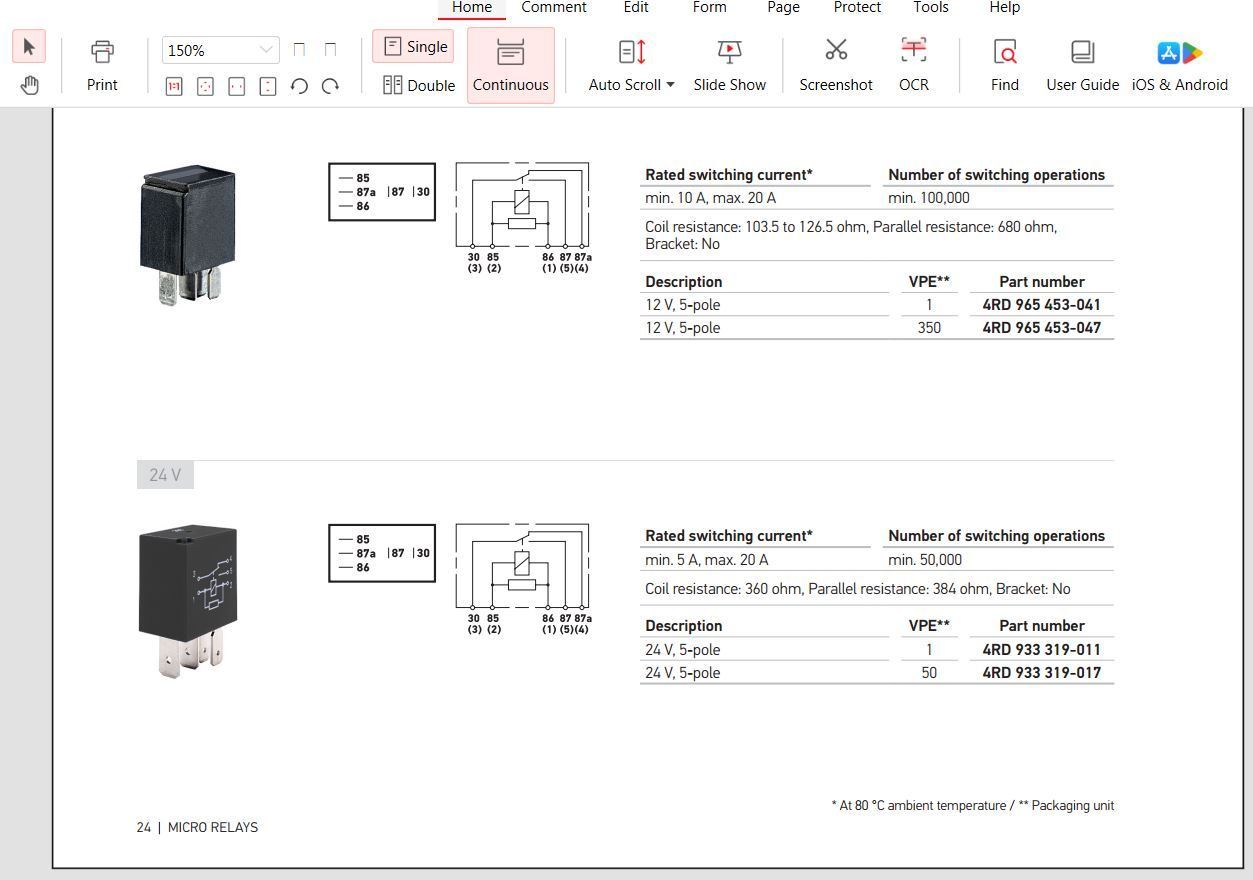The image size is (1253, 880).
Task: Rotate the page counterclockwise
Action: click(299, 87)
